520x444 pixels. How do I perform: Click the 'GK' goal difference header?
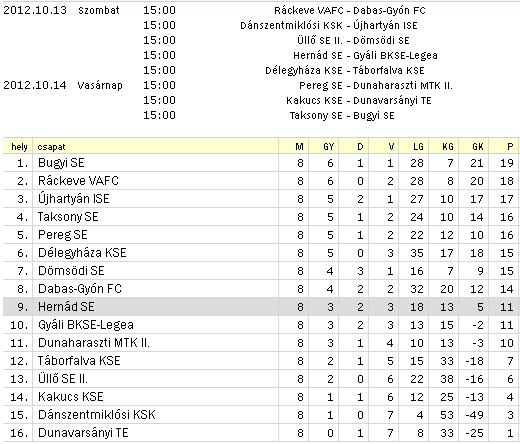[x=478, y=147]
